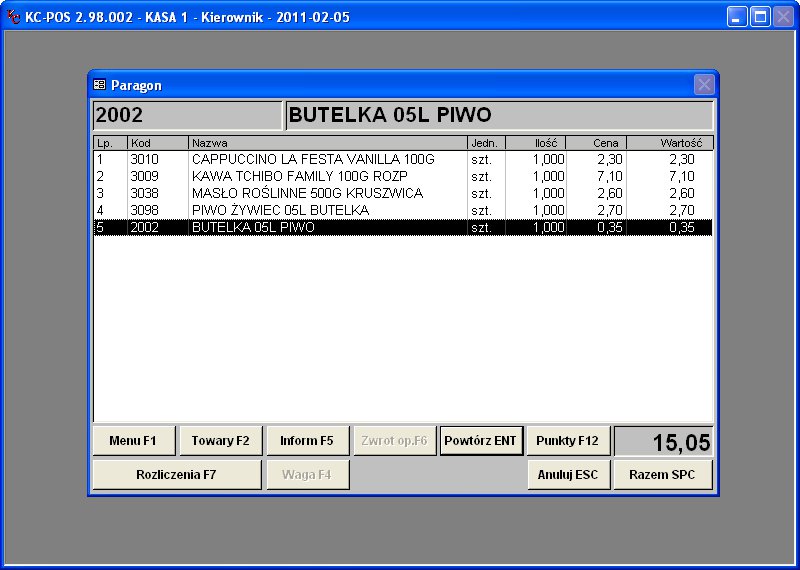The width and height of the screenshot is (800, 570).
Task: Click Powtórz ENT to repeat item
Action: coord(481,441)
